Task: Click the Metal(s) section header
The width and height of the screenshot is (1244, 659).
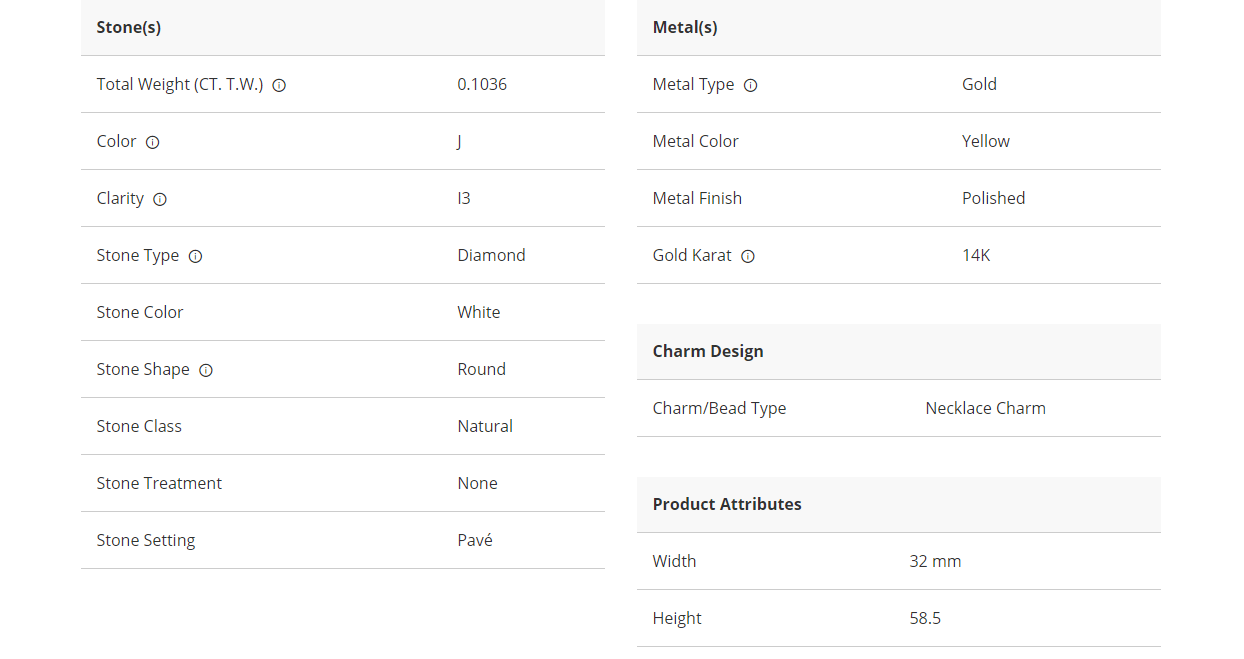Action: pyautogui.click(x=685, y=28)
